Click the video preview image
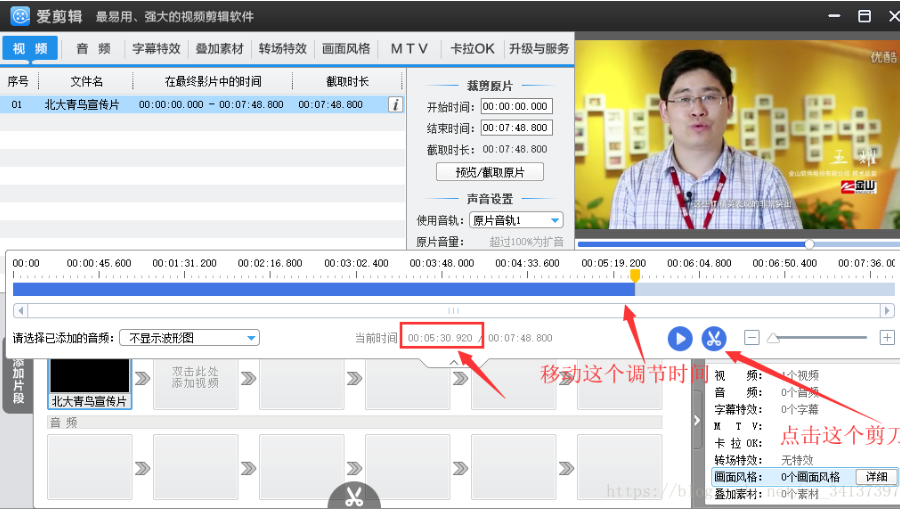The width and height of the screenshot is (900, 509). (738, 135)
